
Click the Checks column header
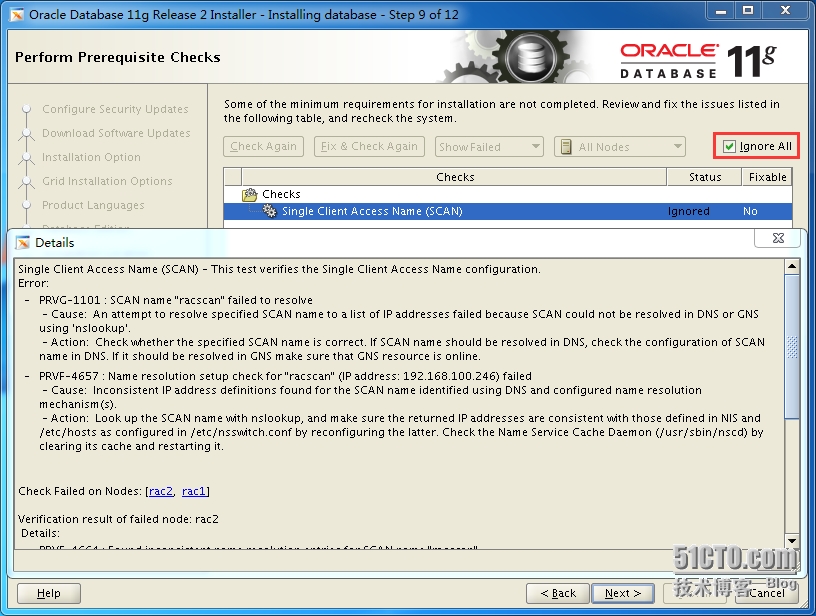pyautogui.click(x=454, y=177)
